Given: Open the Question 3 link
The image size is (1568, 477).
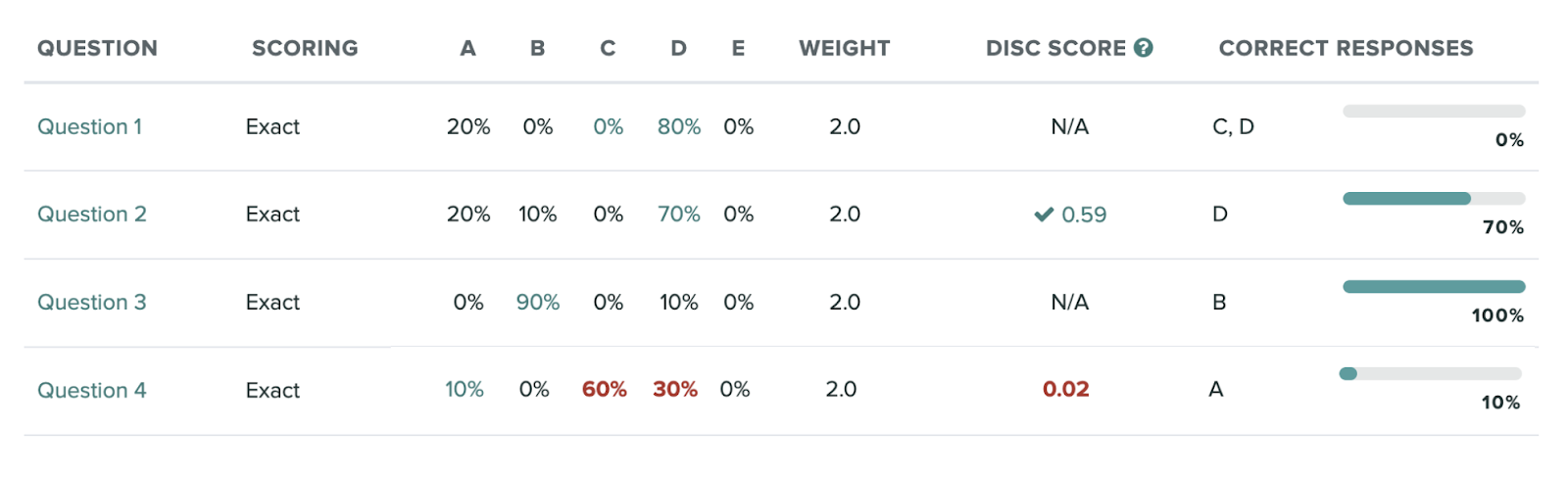Looking at the screenshot, I should [x=92, y=302].
